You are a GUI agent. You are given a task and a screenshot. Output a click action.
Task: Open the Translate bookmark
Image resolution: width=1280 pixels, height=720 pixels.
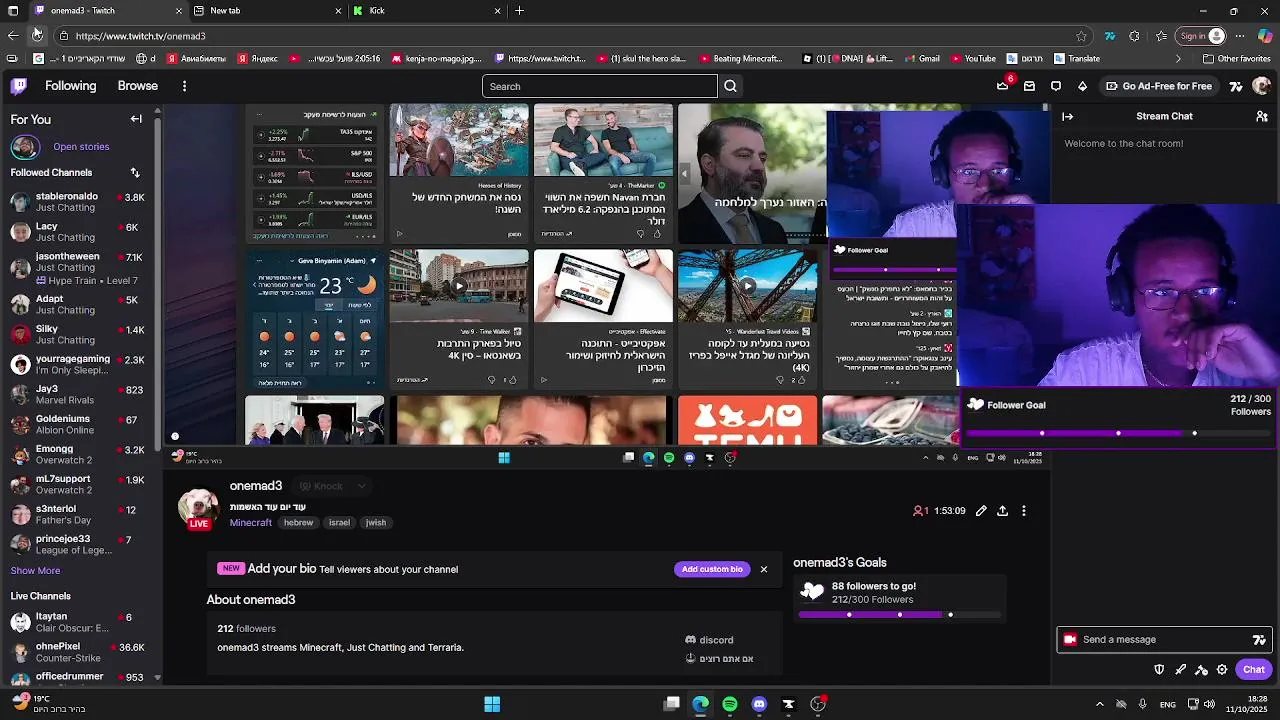tap(1076, 59)
